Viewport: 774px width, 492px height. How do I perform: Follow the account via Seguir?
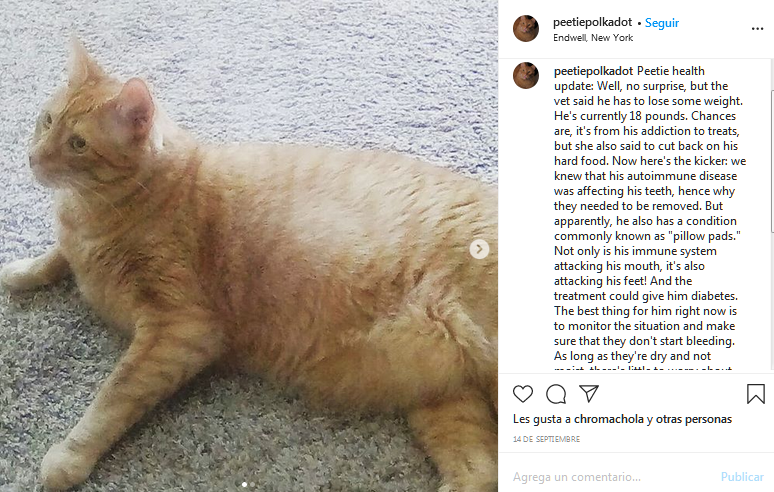pos(662,23)
